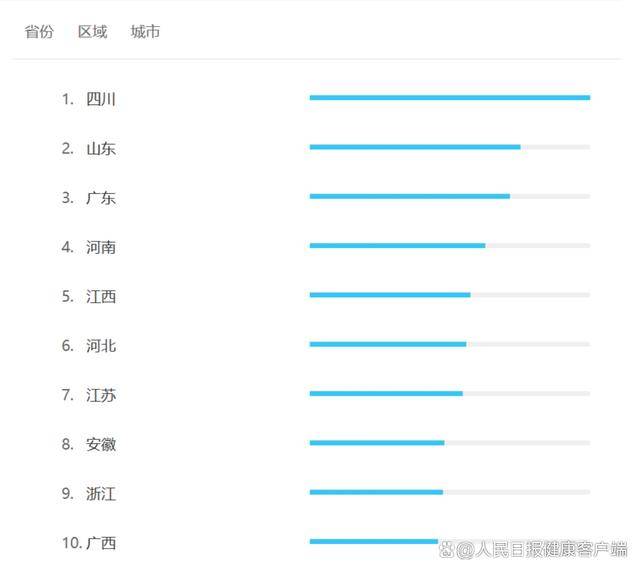This screenshot has width=640, height=572.
Task: Click the paw icon in watermark
Action: (x=447, y=550)
